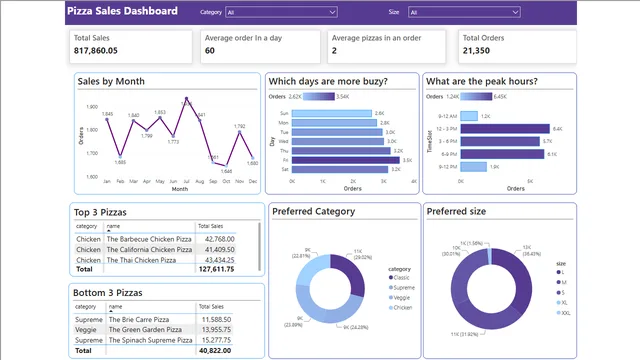Select size XXL in size legend

pyautogui.click(x=563, y=313)
